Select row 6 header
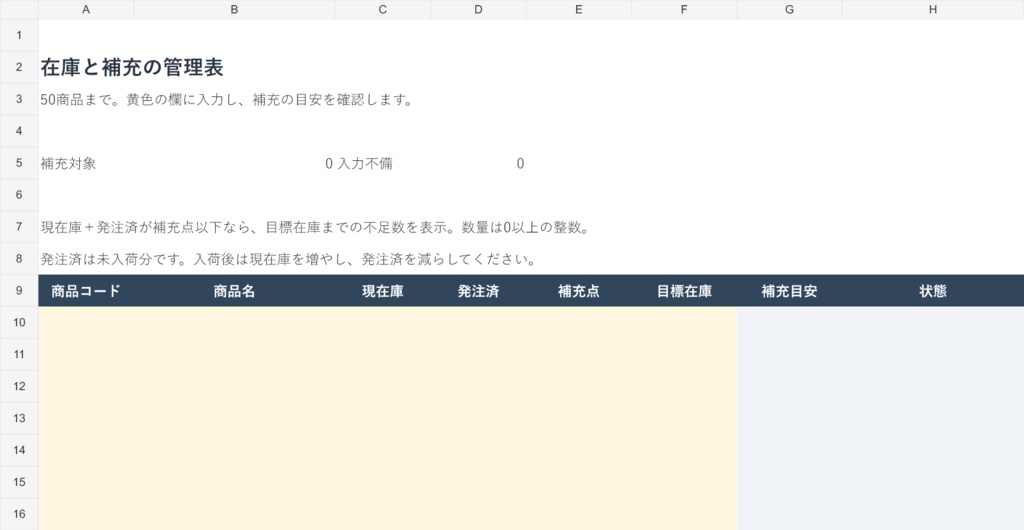Image resolution: width=1024 pixels, height=530 pixels. pos(19,195)
